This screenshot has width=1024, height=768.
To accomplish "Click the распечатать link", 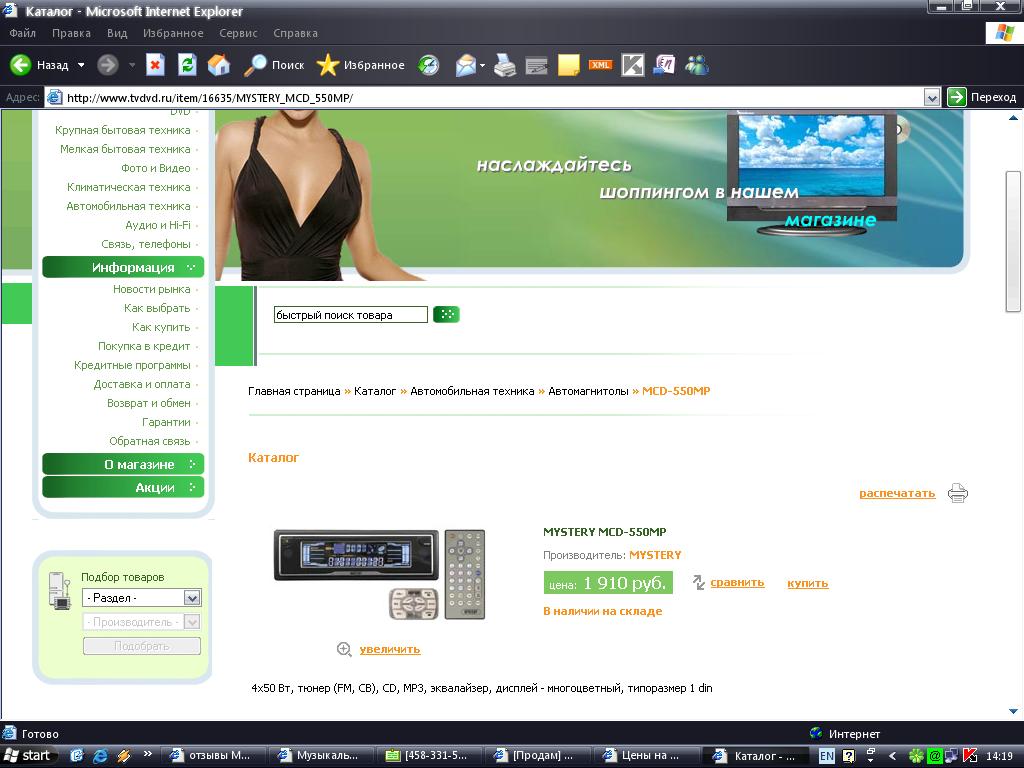I will point(897,493).
